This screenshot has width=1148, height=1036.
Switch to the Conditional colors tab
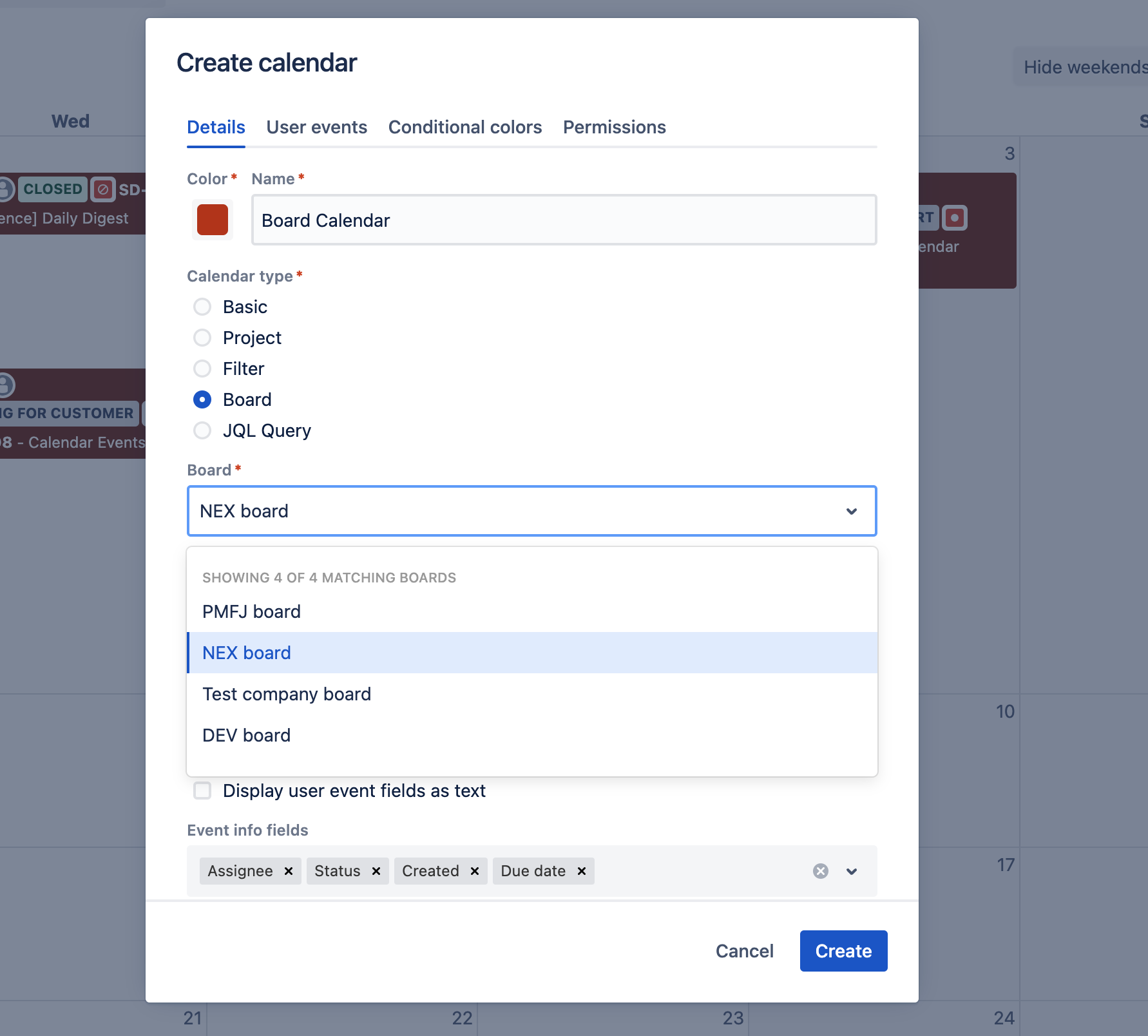tap(465, 127)
